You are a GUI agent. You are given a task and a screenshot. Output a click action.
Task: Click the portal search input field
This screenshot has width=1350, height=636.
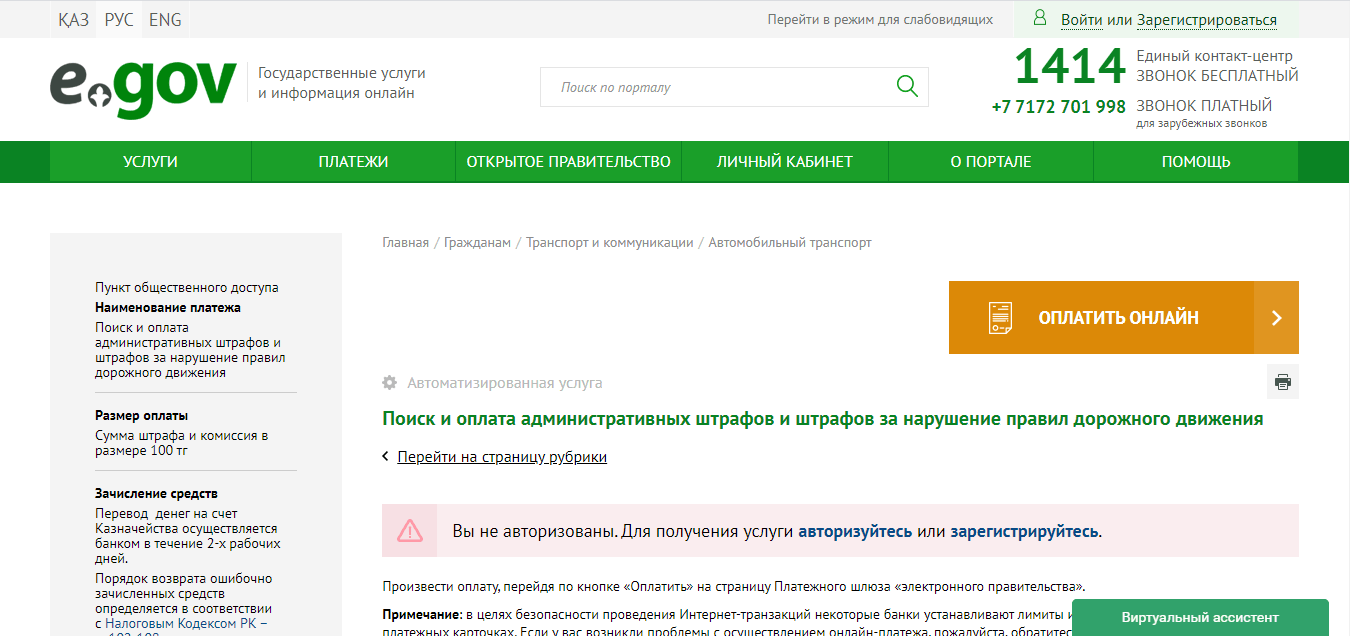(715, 88)
